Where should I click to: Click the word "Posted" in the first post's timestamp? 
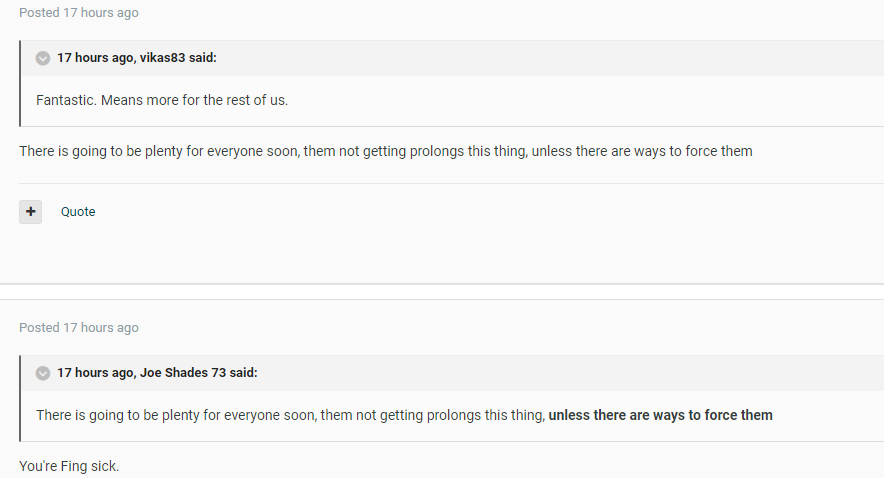39,13
